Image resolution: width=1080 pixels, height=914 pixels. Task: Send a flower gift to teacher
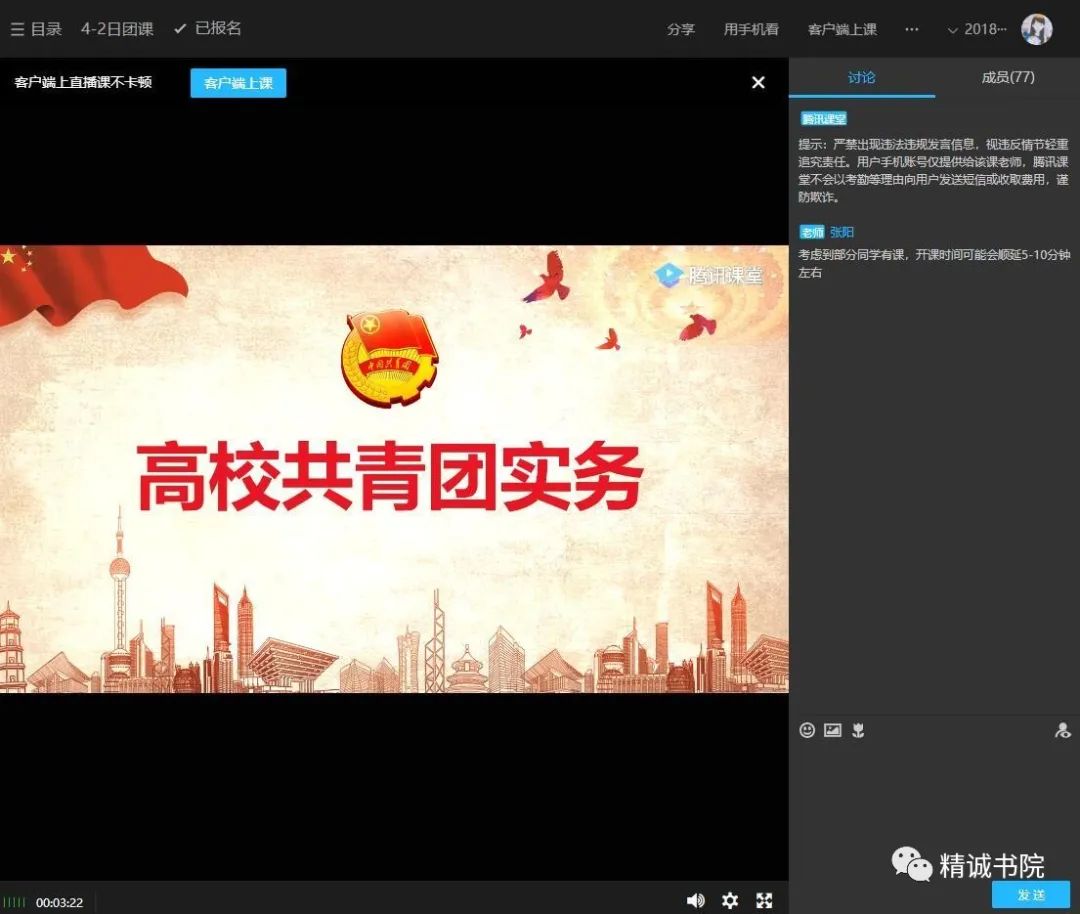pyautogui.click(x=858, y=731)
